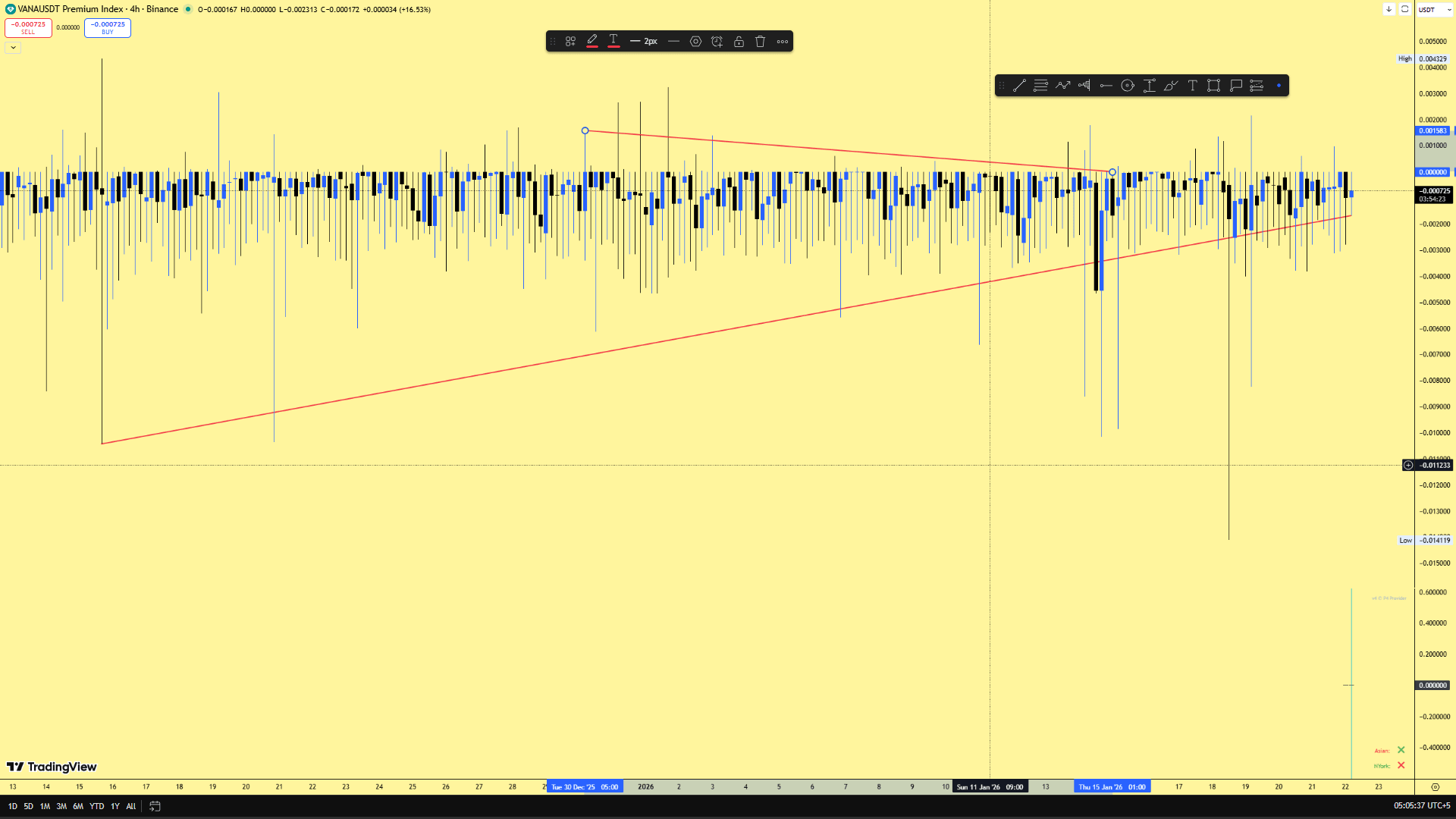
Task: Click the blue BUY price button
Action: pos(107,27)
